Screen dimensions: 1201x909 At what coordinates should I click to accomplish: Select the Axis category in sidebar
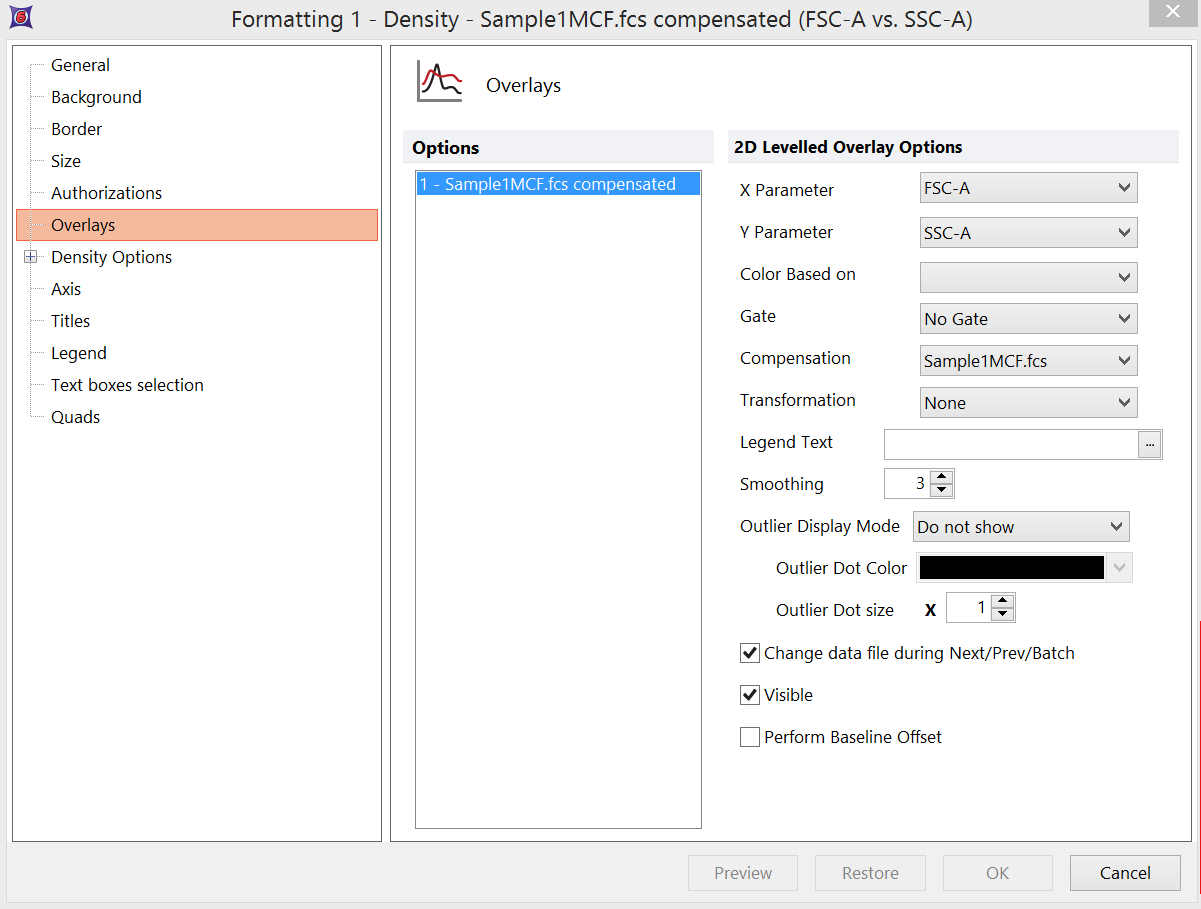point(66,289)
